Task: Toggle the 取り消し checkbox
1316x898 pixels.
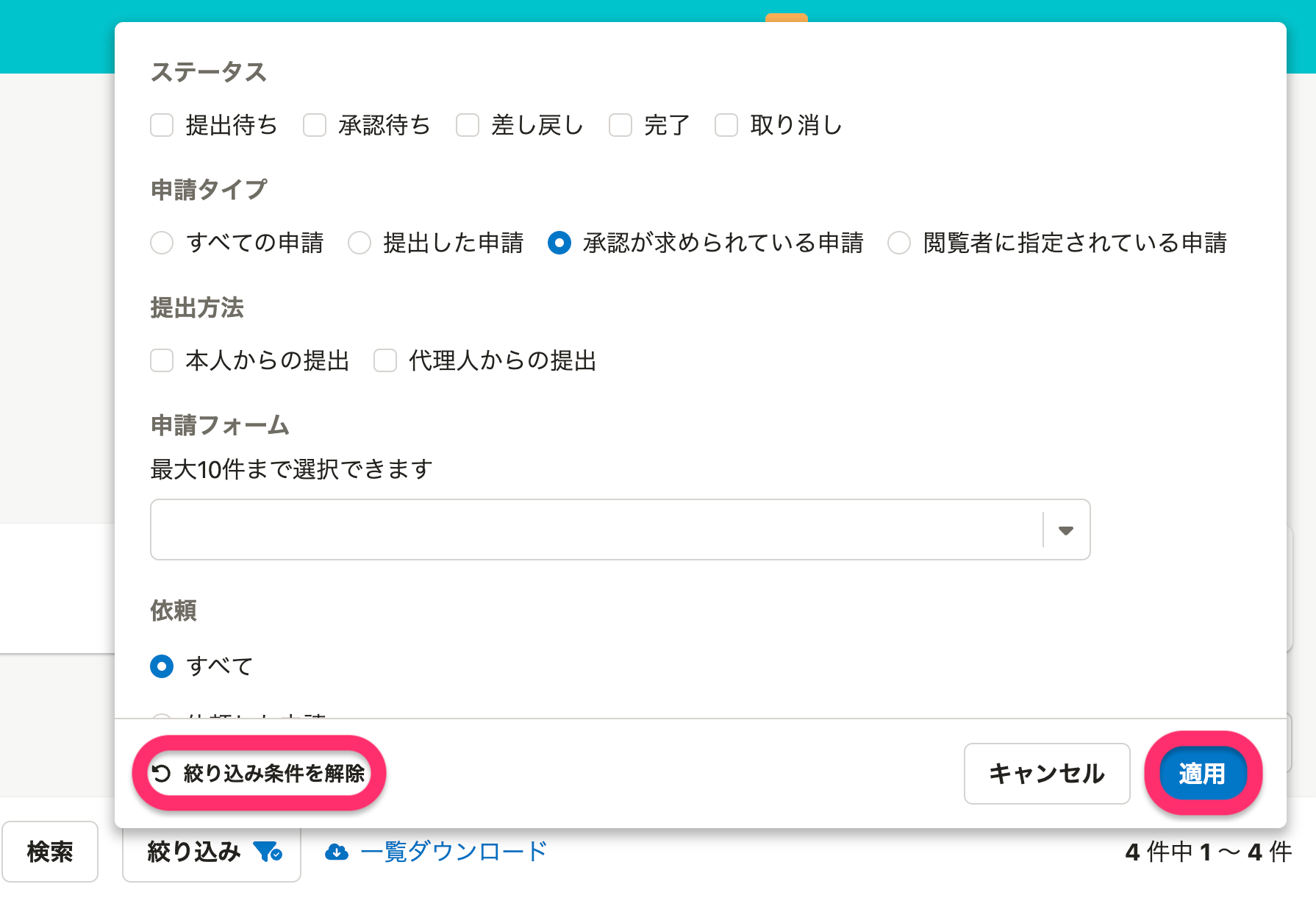Action: [x=726, y=125]
